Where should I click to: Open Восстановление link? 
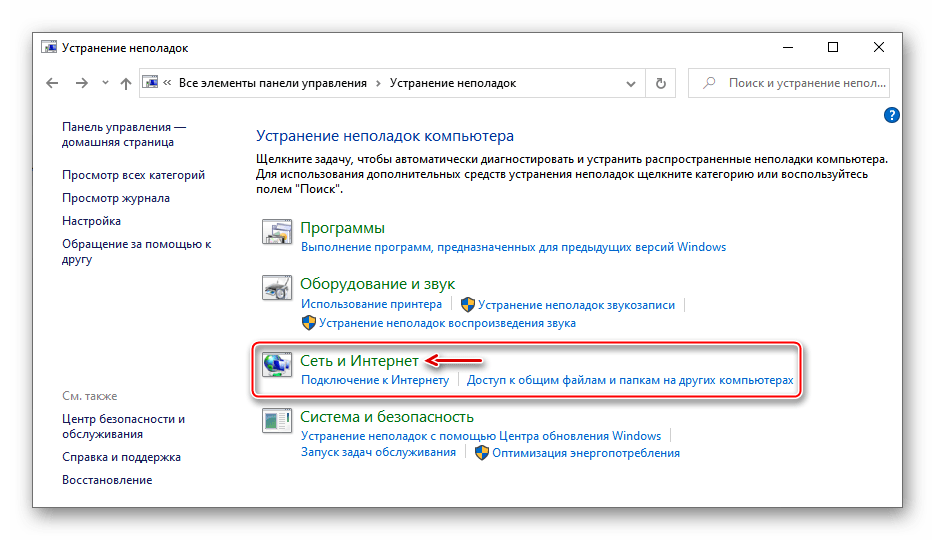107,480
